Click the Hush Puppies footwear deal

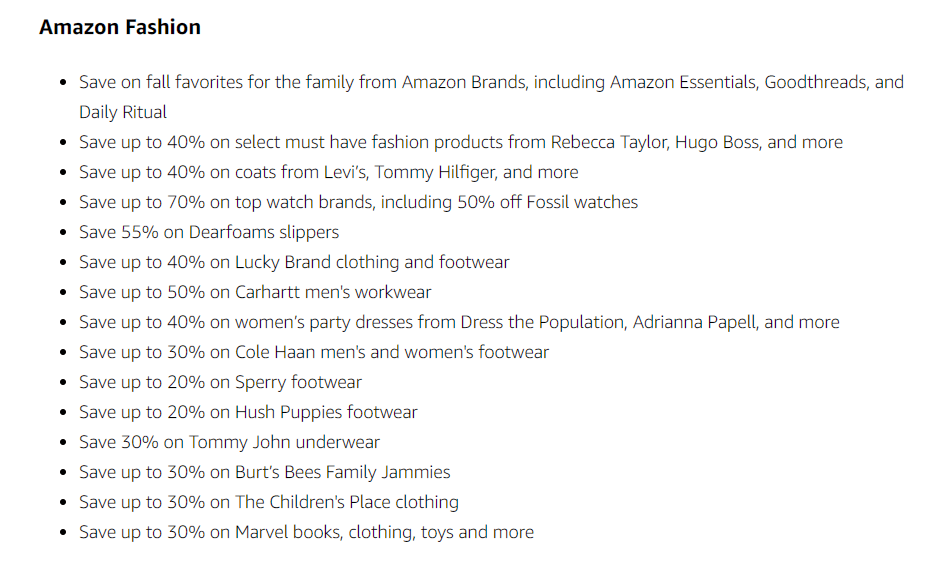point(248,412)
